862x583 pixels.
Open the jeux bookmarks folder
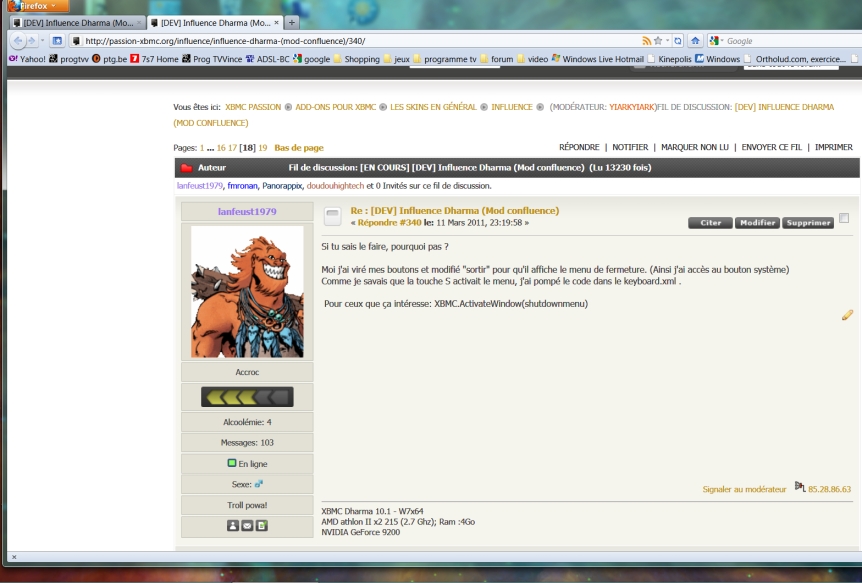[x=396, y=59]
